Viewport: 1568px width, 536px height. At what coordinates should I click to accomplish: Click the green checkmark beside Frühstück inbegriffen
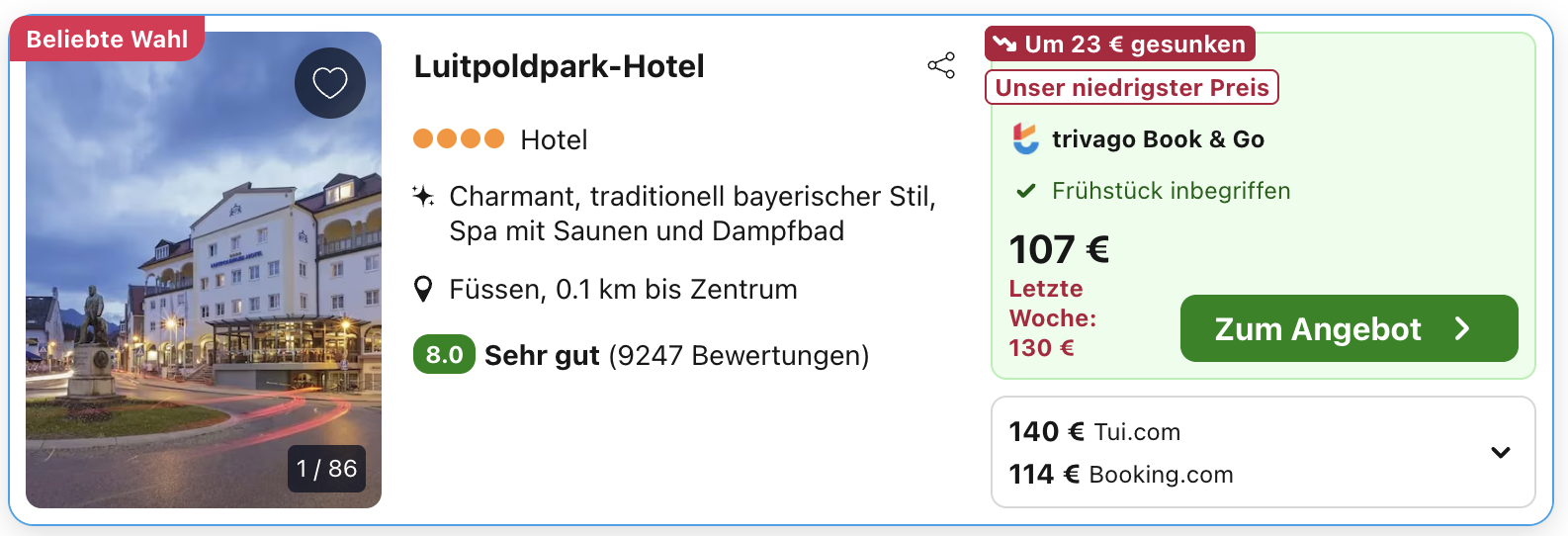click(1026, 191)
